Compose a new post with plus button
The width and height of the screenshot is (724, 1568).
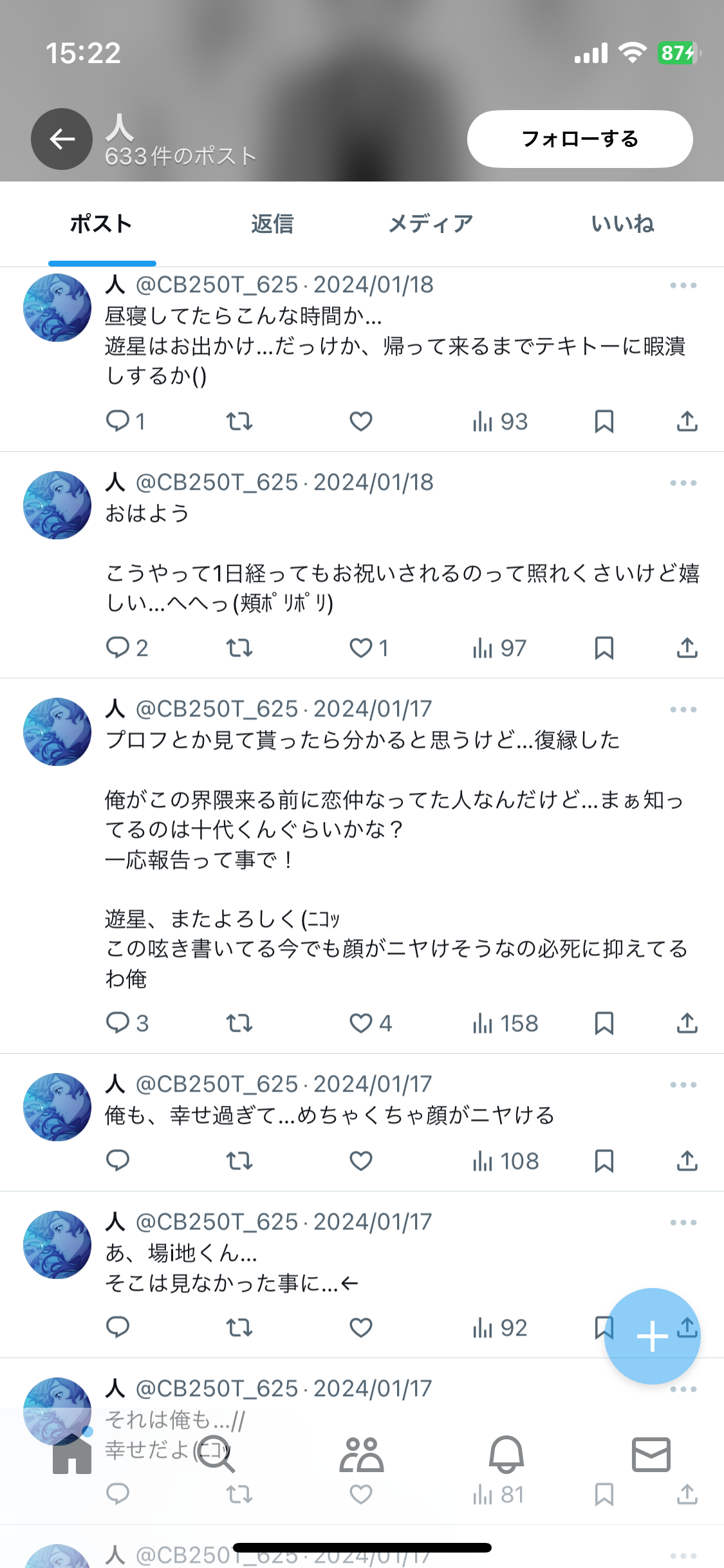[x=652, y=1336]
